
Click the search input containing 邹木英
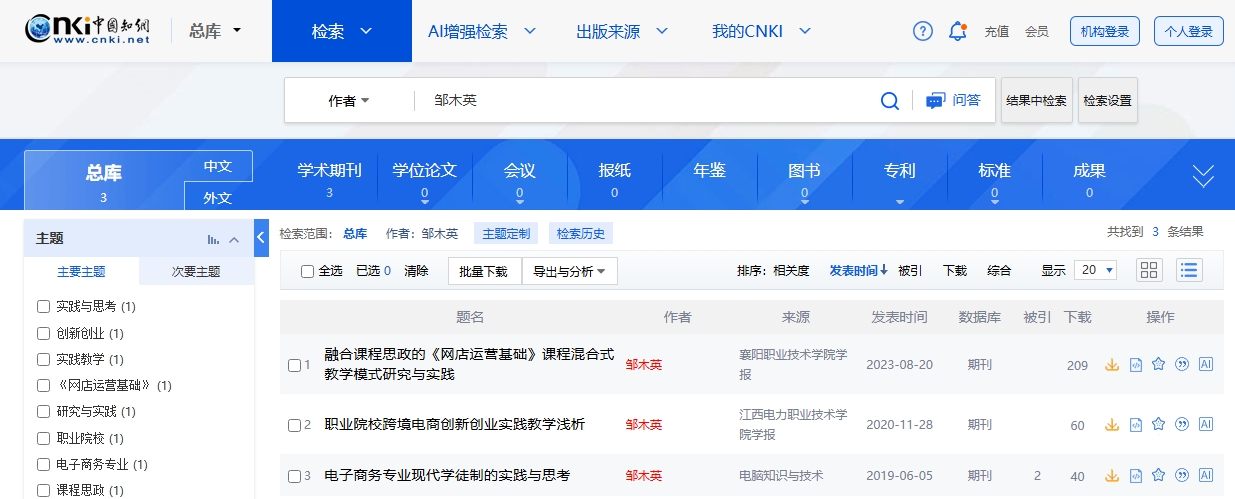click(x=640, y=100)
